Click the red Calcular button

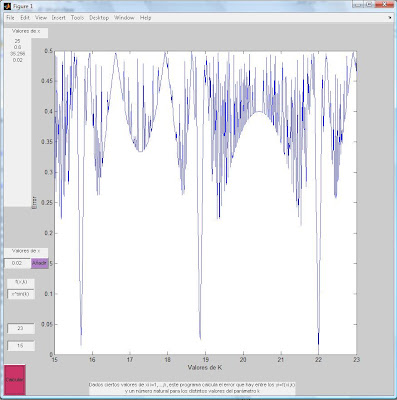[15, 380]
